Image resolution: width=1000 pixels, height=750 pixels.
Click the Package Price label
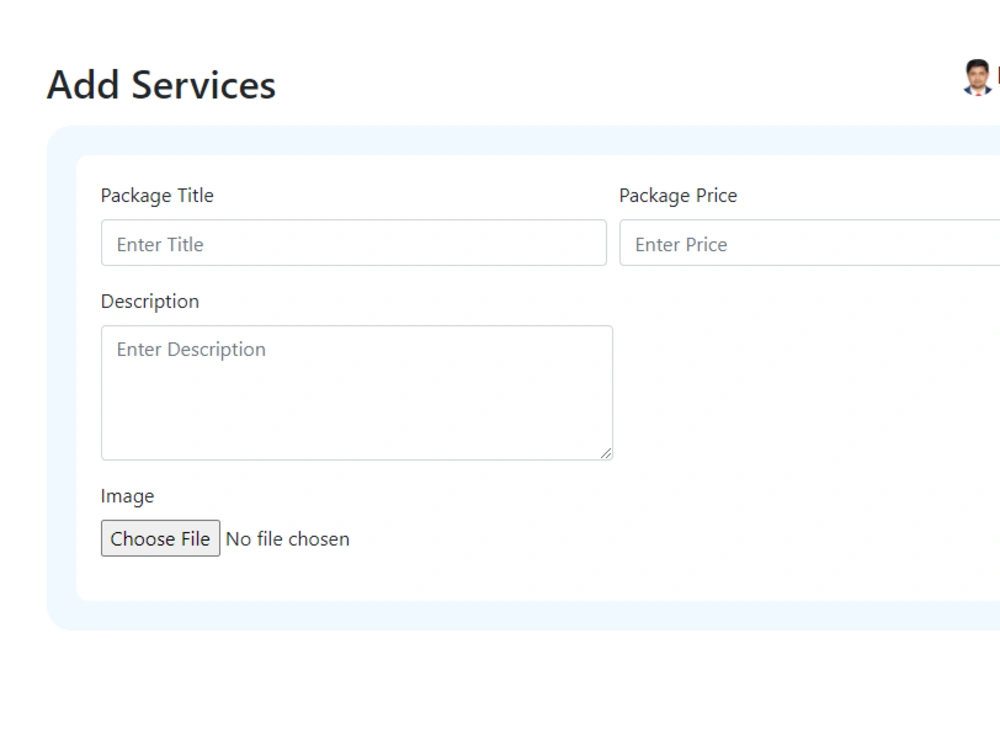click(678, 196)
